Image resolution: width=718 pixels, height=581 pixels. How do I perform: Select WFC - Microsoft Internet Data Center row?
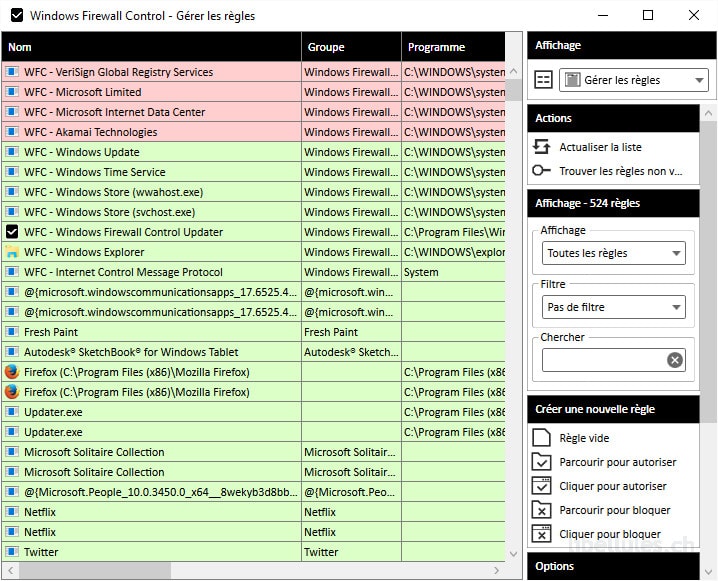coord(254,112)
